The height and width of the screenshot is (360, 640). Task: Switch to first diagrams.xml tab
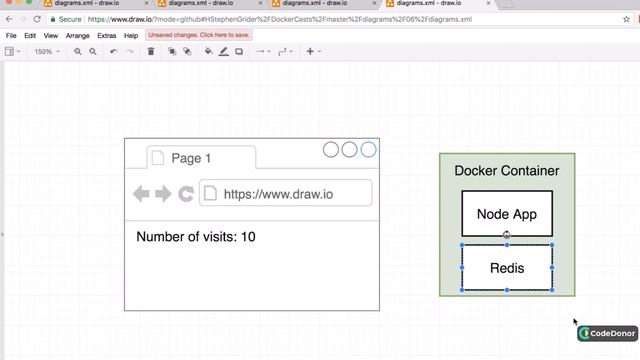(x=87, y=3)
